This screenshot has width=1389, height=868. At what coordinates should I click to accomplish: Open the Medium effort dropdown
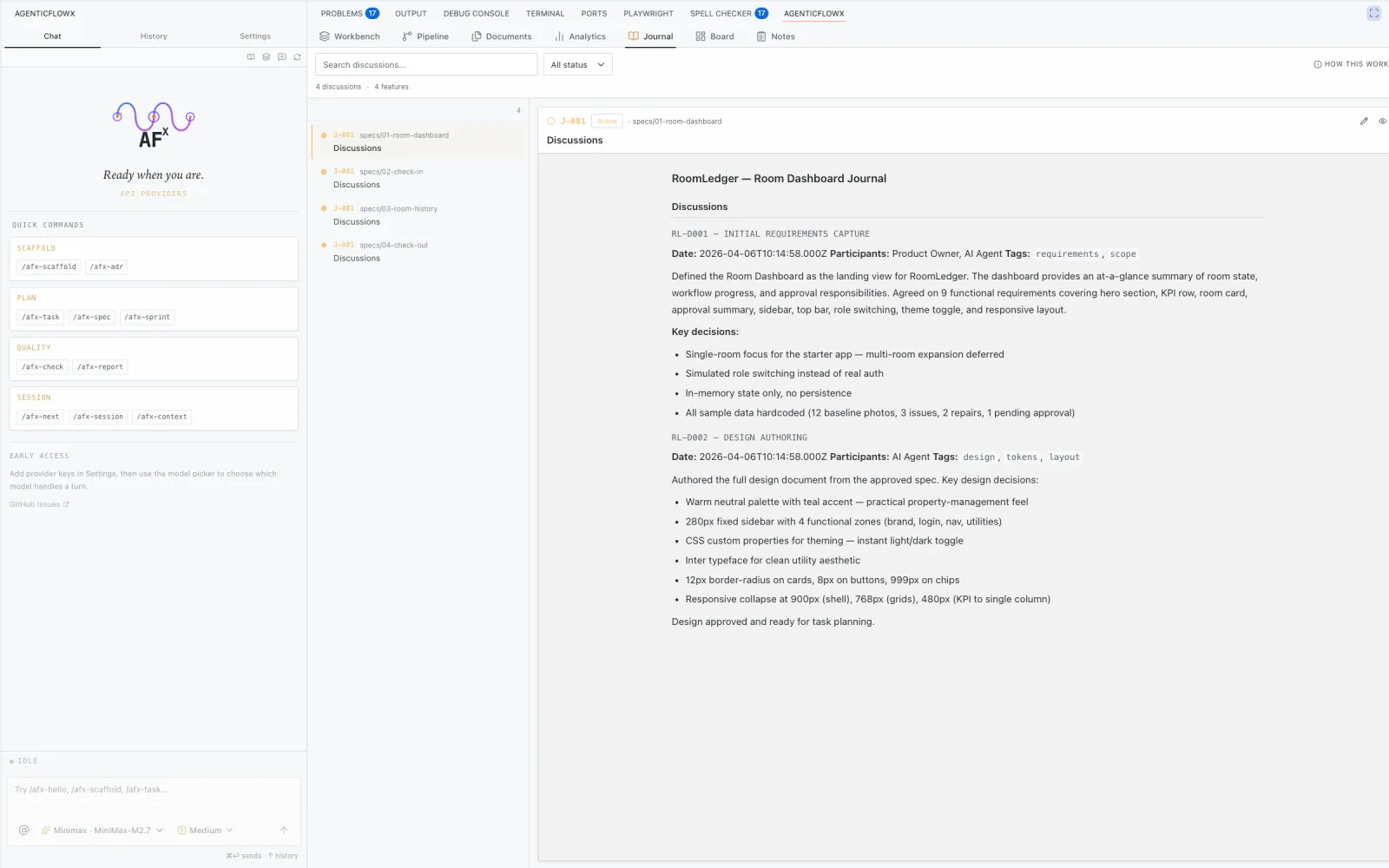point(206,830)
